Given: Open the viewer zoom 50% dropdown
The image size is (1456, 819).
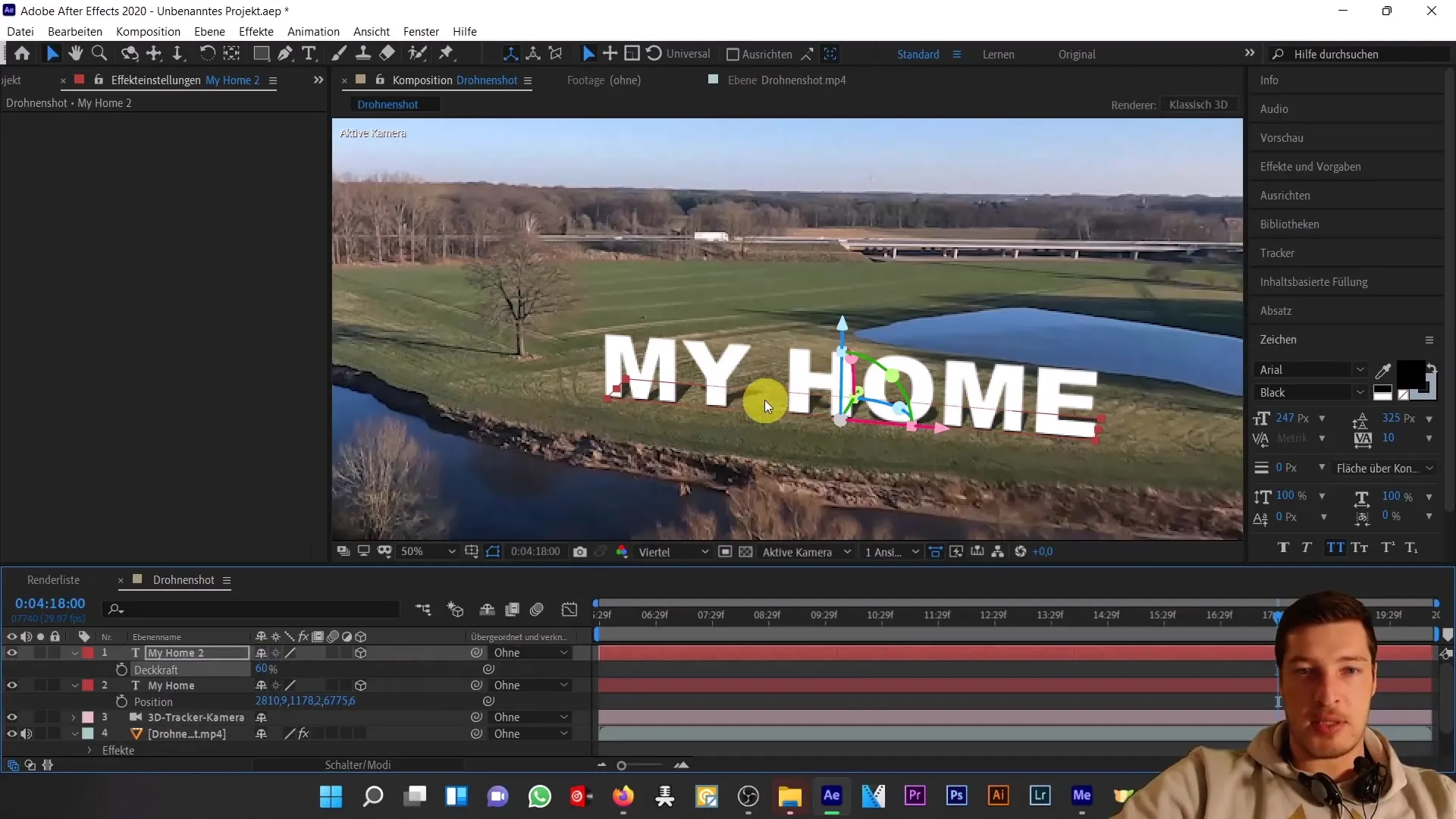Looking at the screenshot, I should coord(428,552).
